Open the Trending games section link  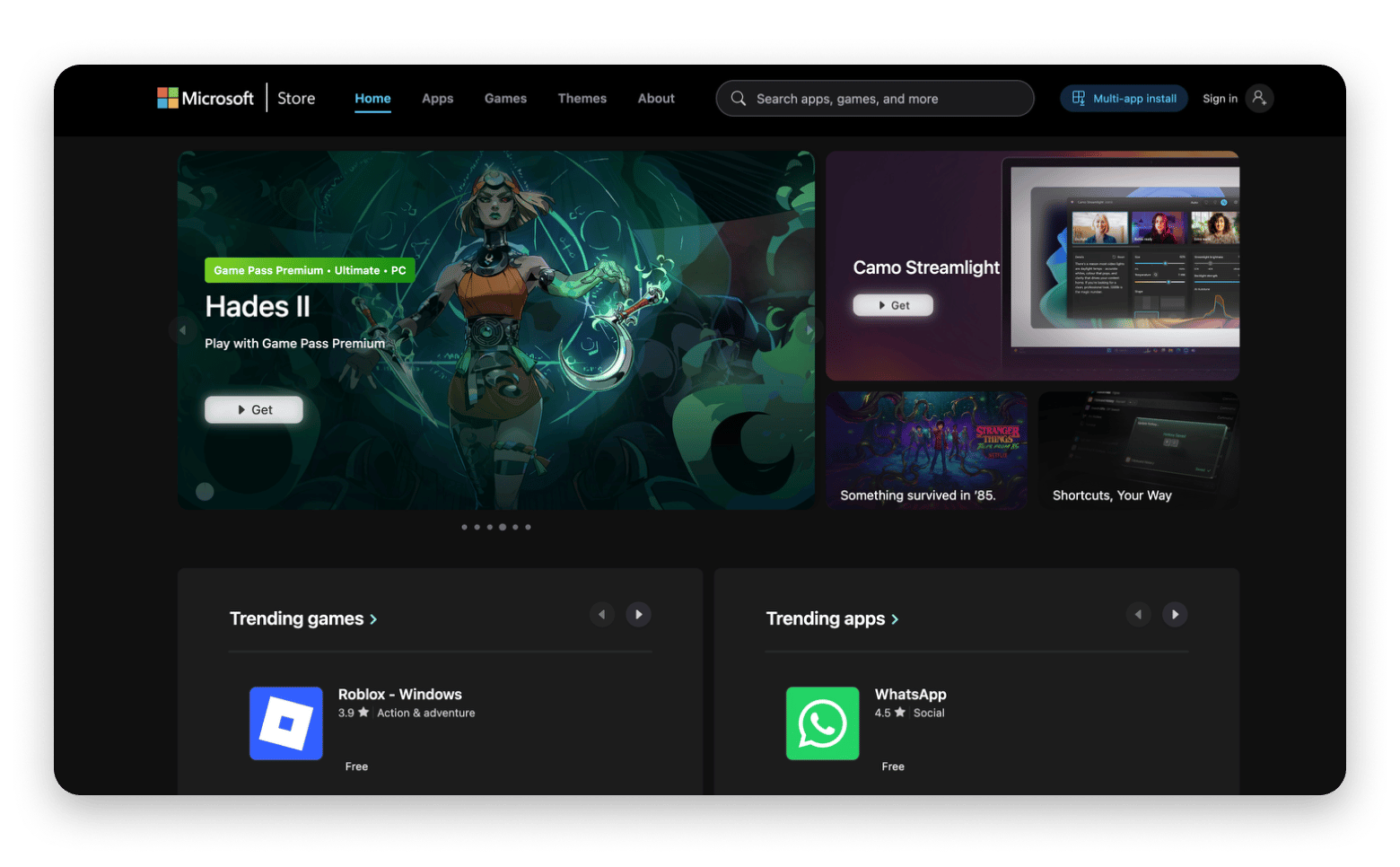point(303,618)
